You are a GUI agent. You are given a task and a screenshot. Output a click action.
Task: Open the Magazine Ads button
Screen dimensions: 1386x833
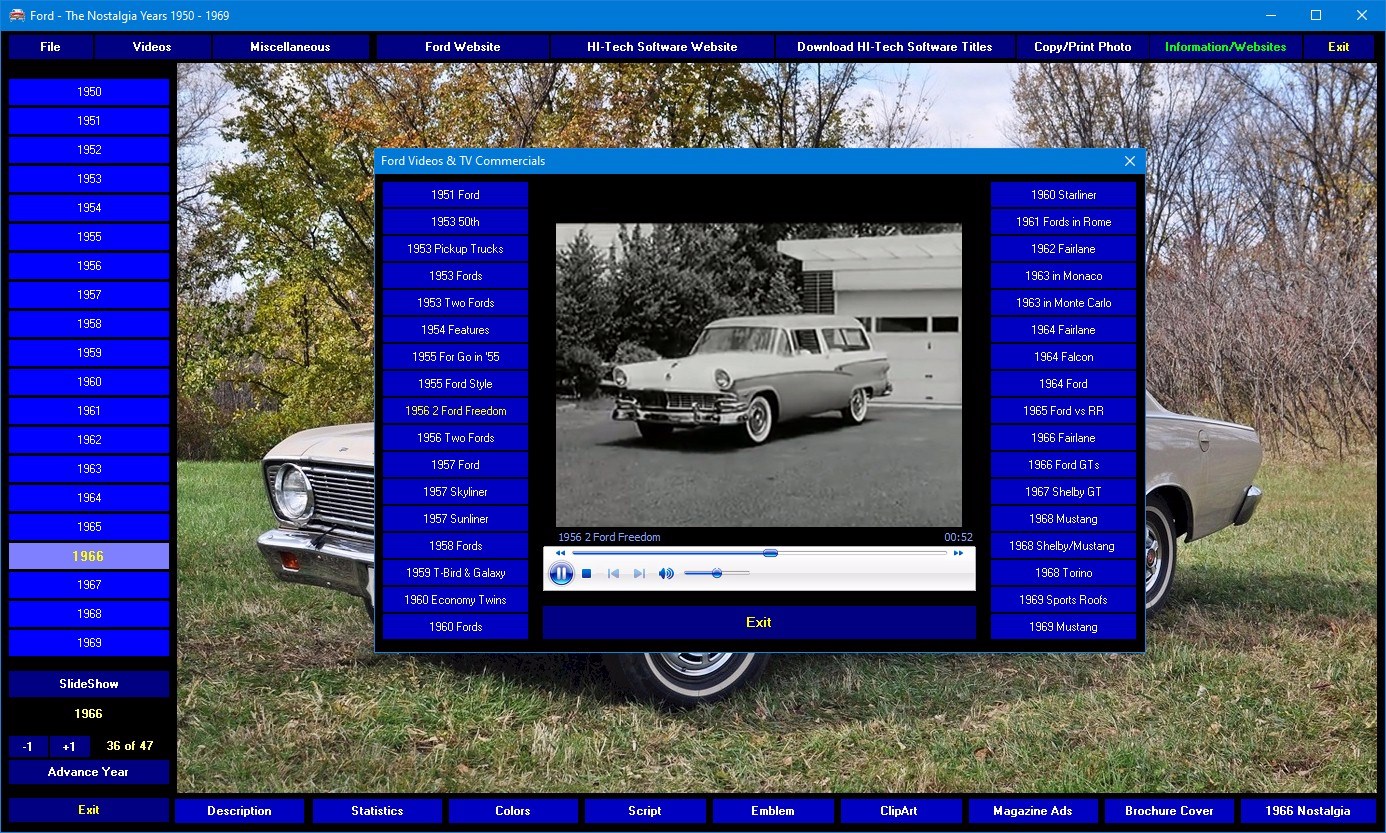pyautogui.click(x=1033, y=811)
